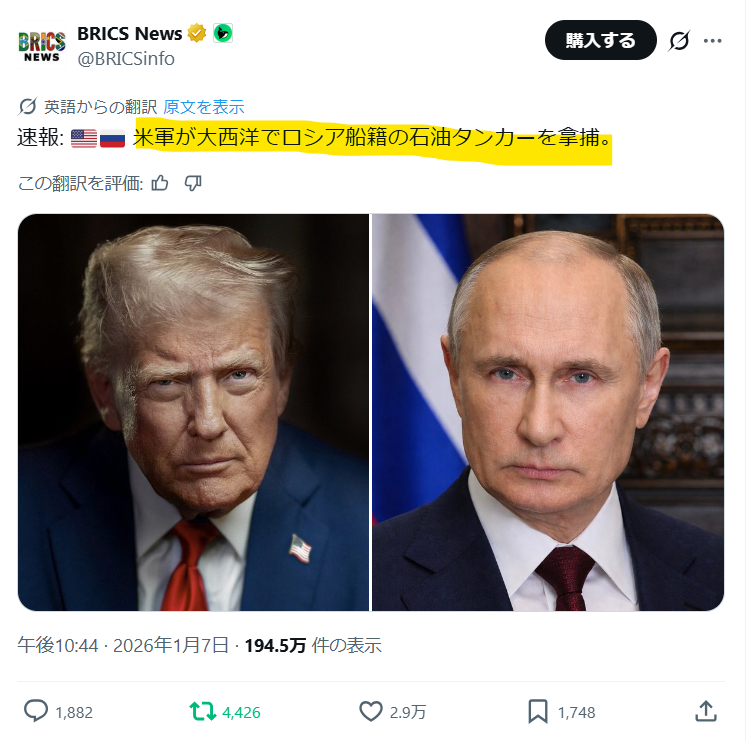Viewport: 746px width, 741px height.
Task: Open the three-dot more options menu
Action: pyautogui.click(x=712, y=41)
